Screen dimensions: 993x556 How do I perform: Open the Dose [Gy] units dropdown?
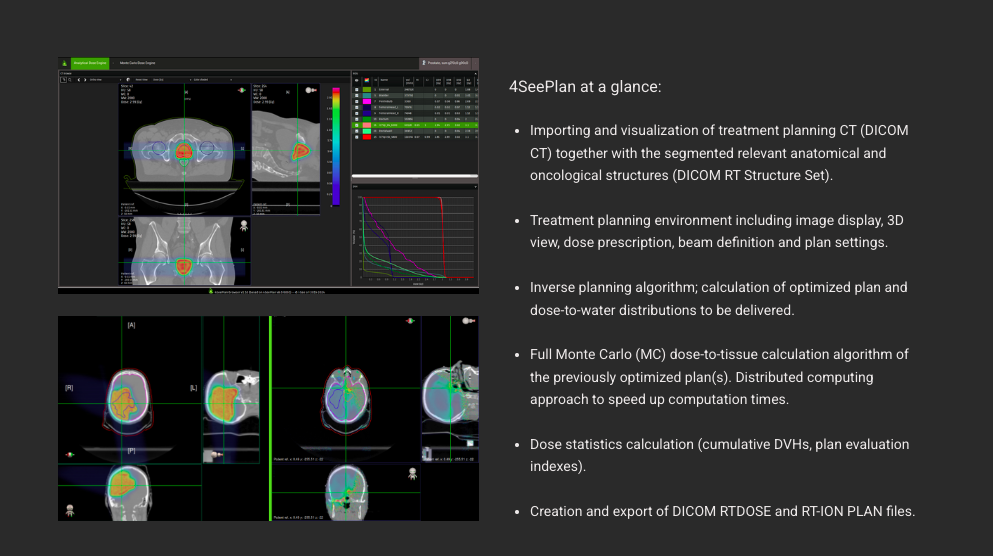171,80
